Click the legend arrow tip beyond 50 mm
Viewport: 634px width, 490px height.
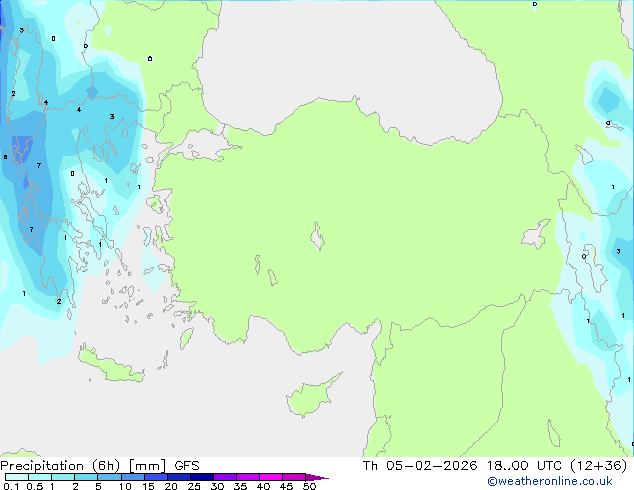point(317,477)
